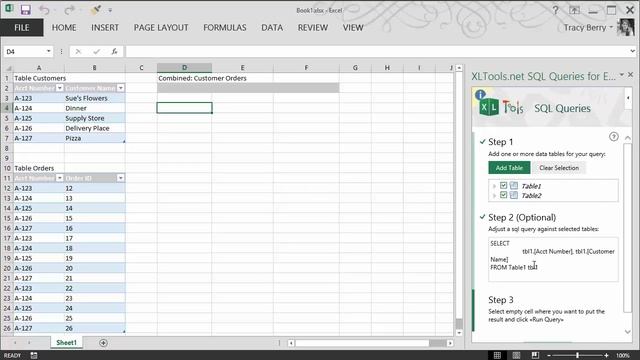This screenshot has width=640, height=360.
Task: Select the column D header
Action: pos(184,68)
